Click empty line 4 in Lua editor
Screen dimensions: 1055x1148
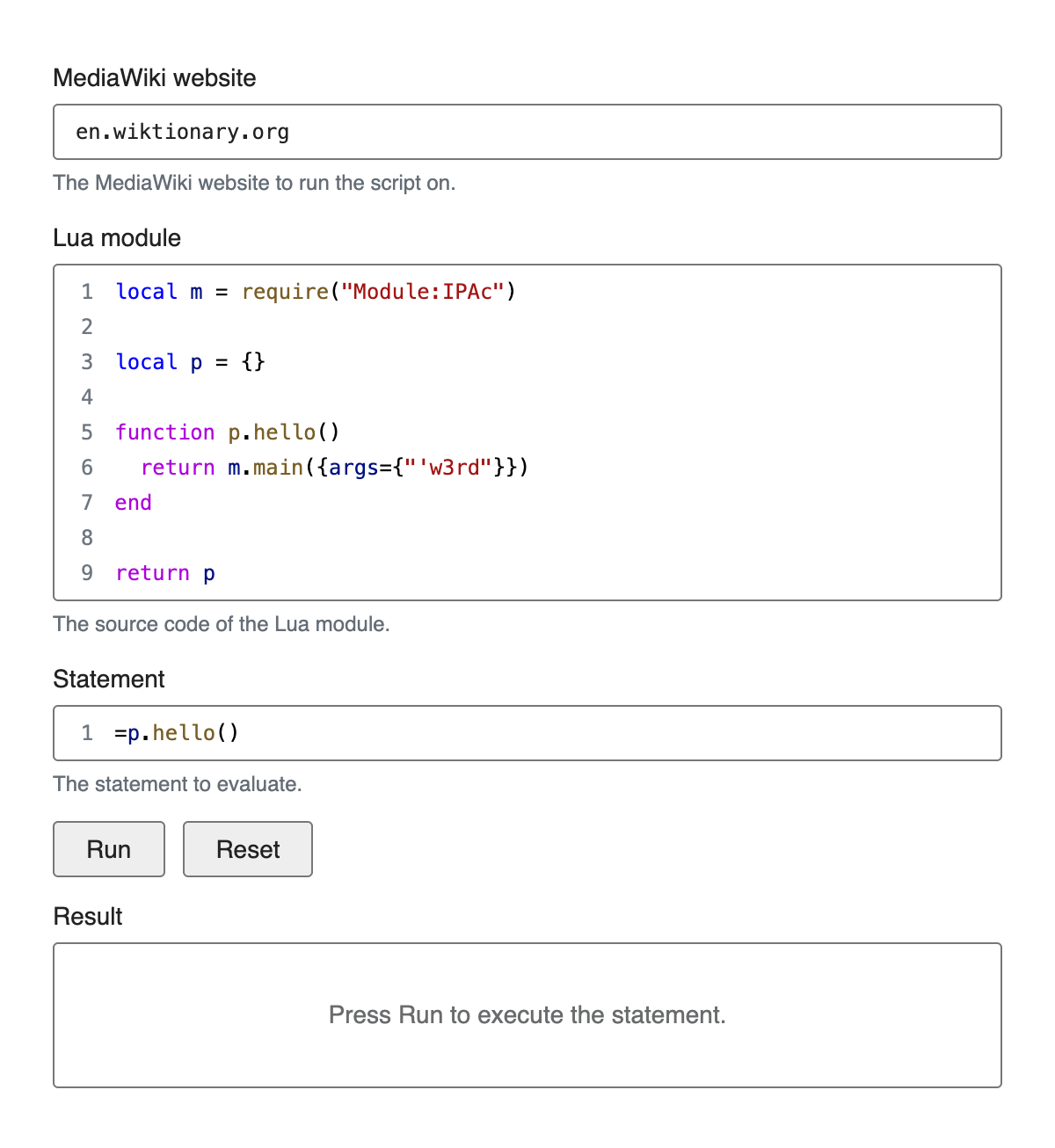[x=527, y=397]
